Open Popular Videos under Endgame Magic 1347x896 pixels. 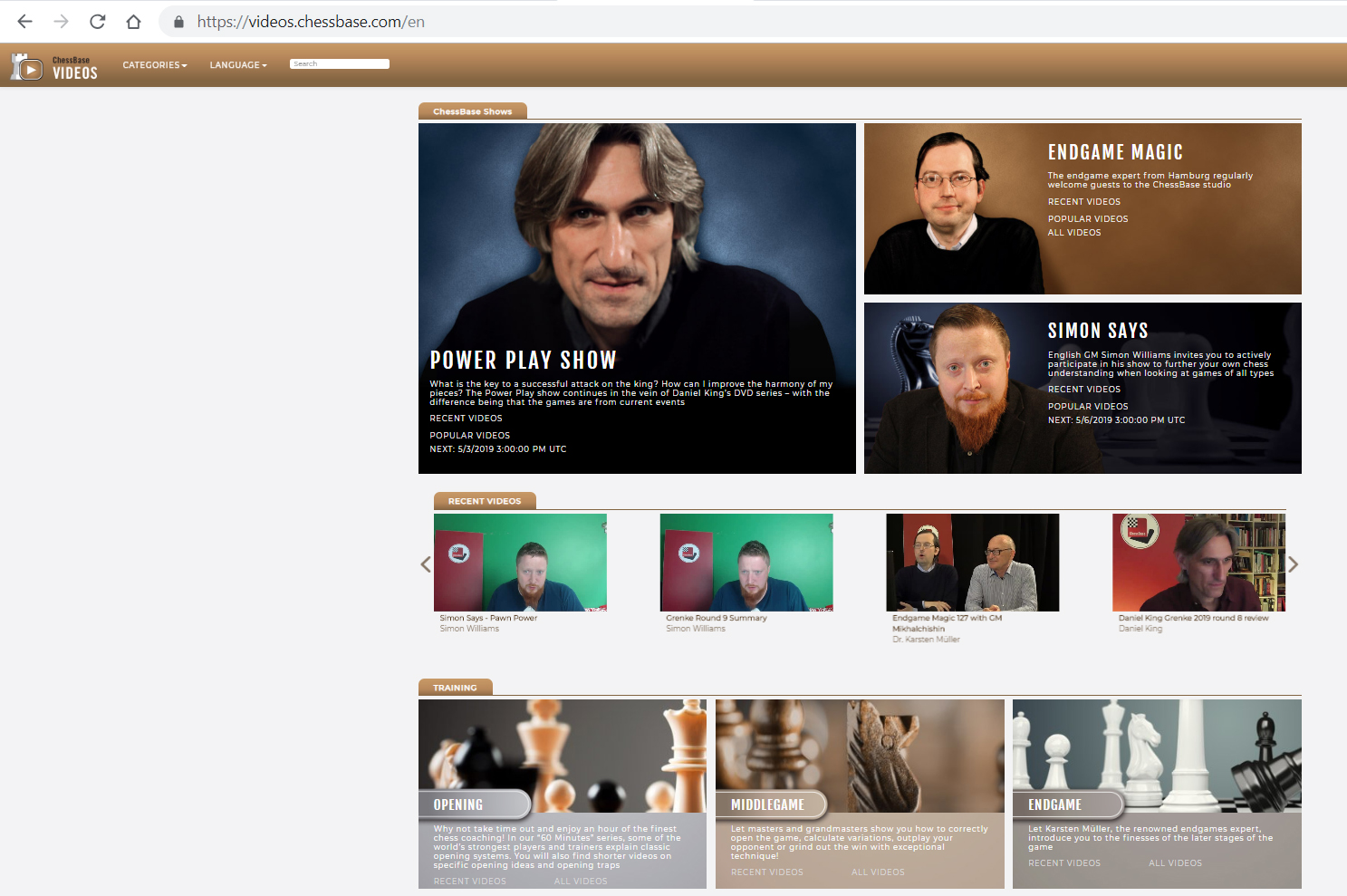click(x=1088, y=219)
